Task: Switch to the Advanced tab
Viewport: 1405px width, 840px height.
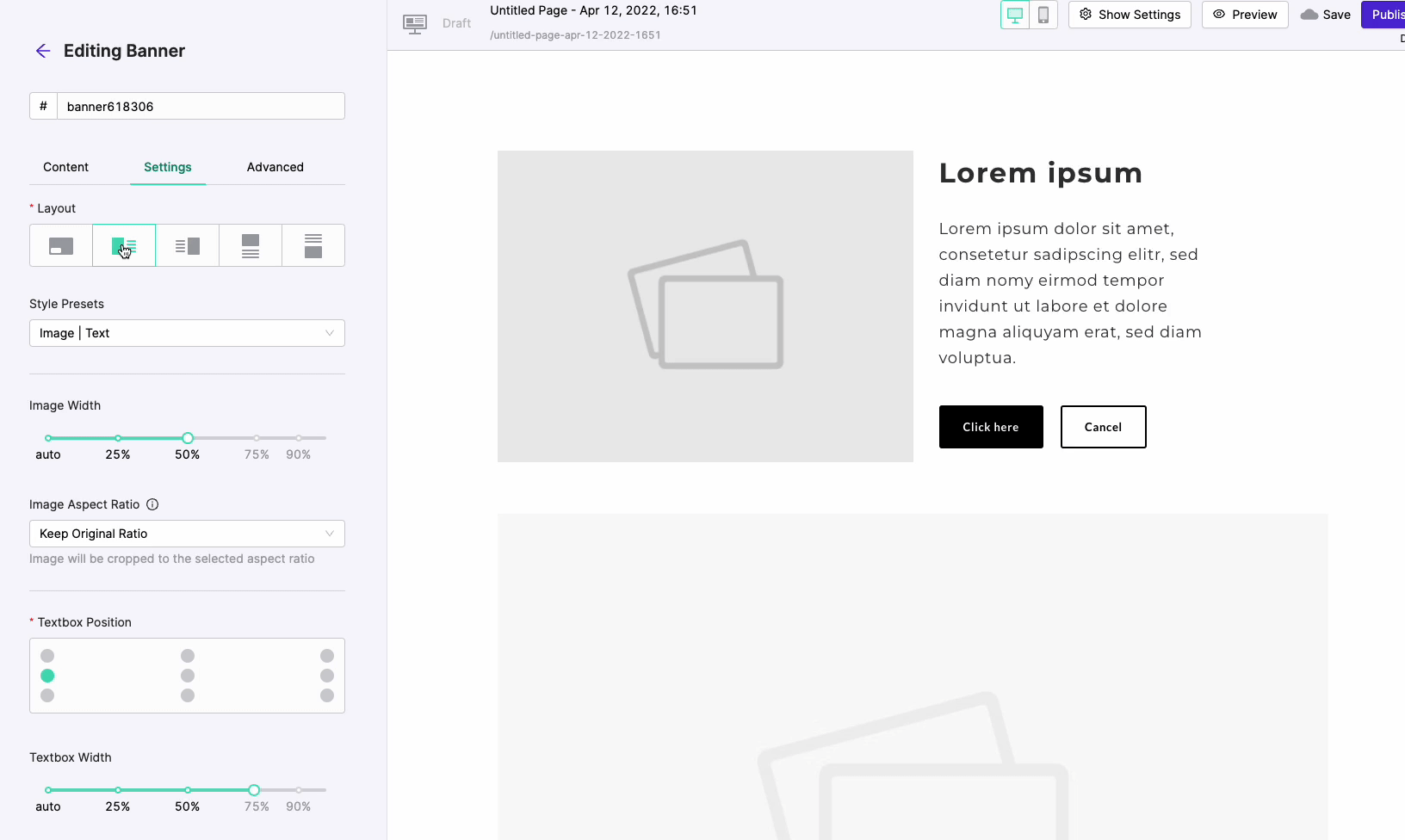Action: pyautogui.click(x=275, y=167)
